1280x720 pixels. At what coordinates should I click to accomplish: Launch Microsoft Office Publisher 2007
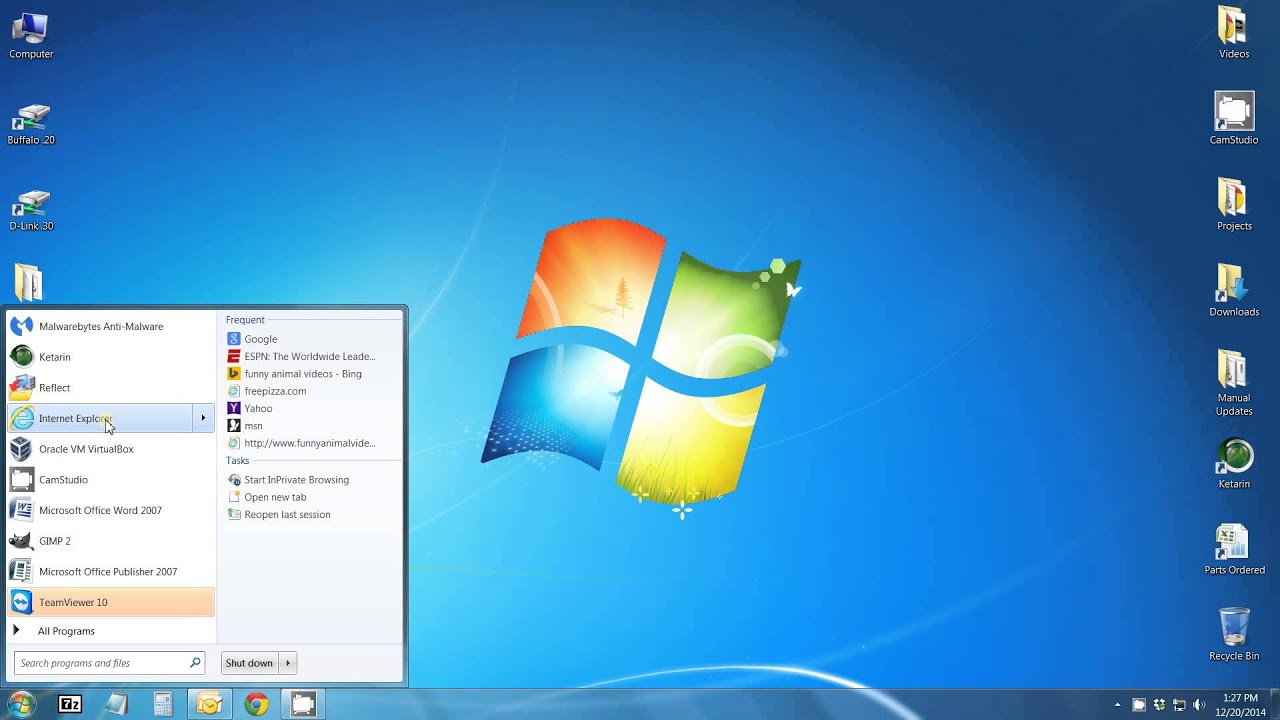111,572
